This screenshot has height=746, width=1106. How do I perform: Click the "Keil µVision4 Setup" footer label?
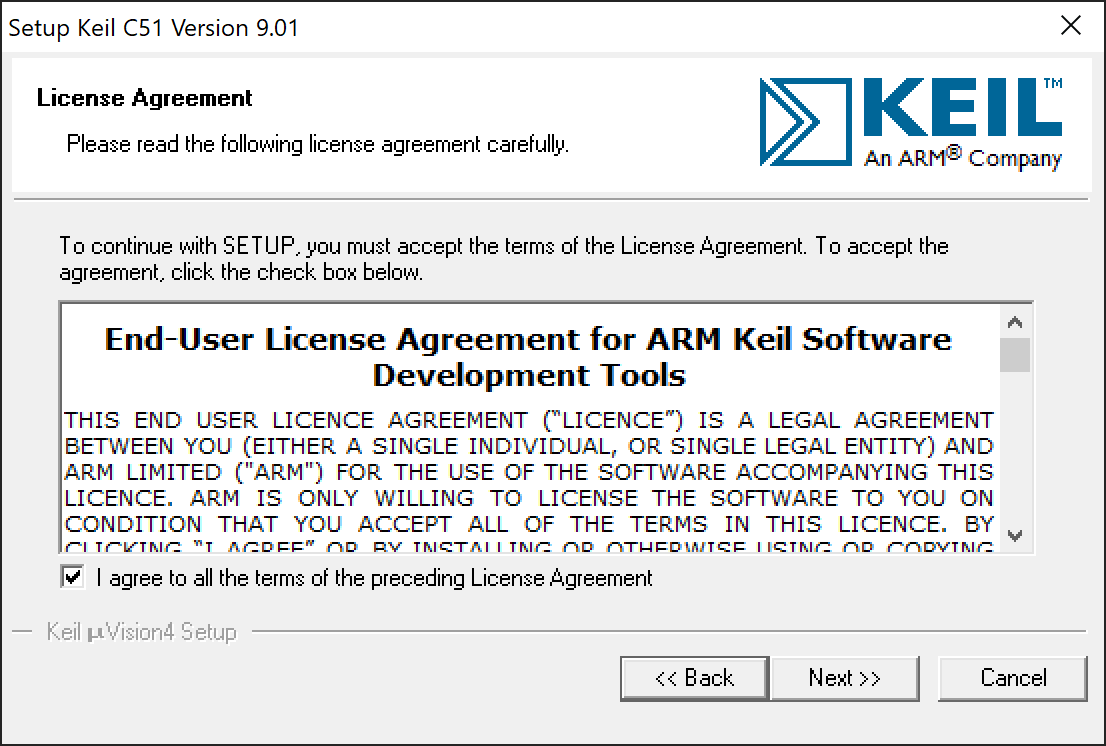(x=140, y=631)
